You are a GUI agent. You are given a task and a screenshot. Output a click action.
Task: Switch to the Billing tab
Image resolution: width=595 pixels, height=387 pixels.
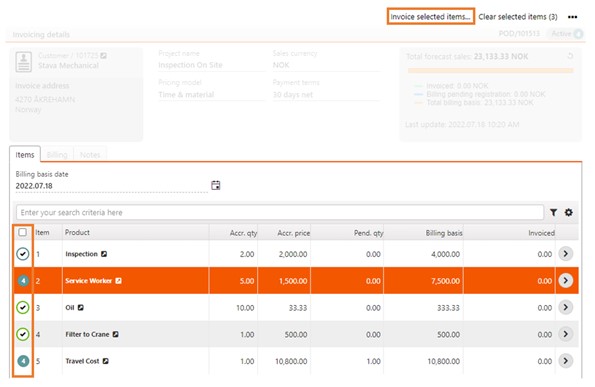[57, 155]
